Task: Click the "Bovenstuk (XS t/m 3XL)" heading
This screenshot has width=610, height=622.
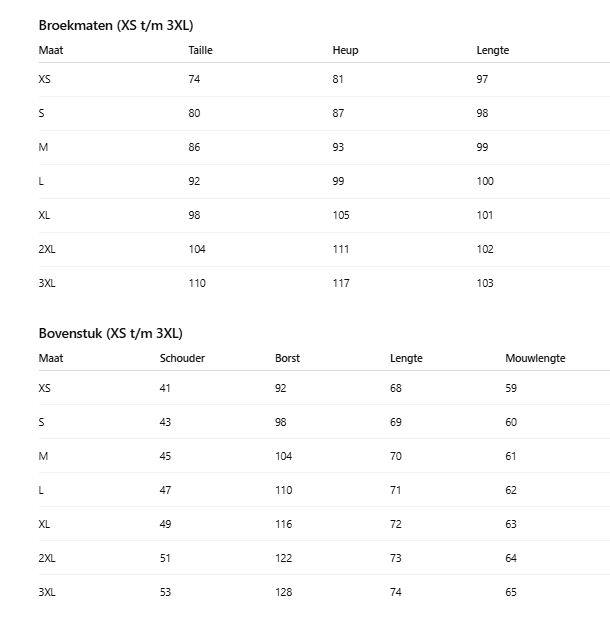Action: point(110,333)
